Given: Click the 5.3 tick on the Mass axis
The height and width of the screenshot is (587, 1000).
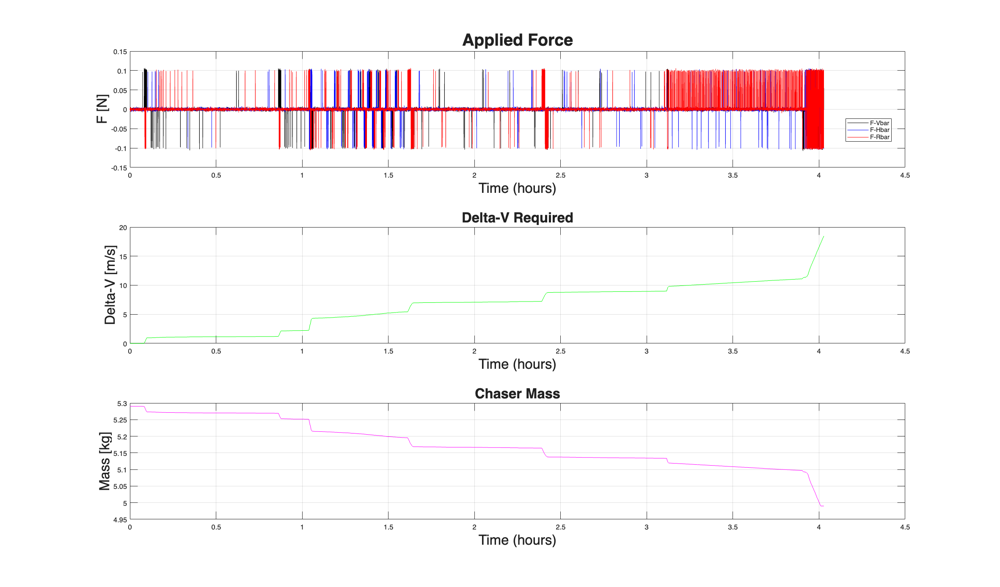Looking at the screenshot, I should coord(122,404).
